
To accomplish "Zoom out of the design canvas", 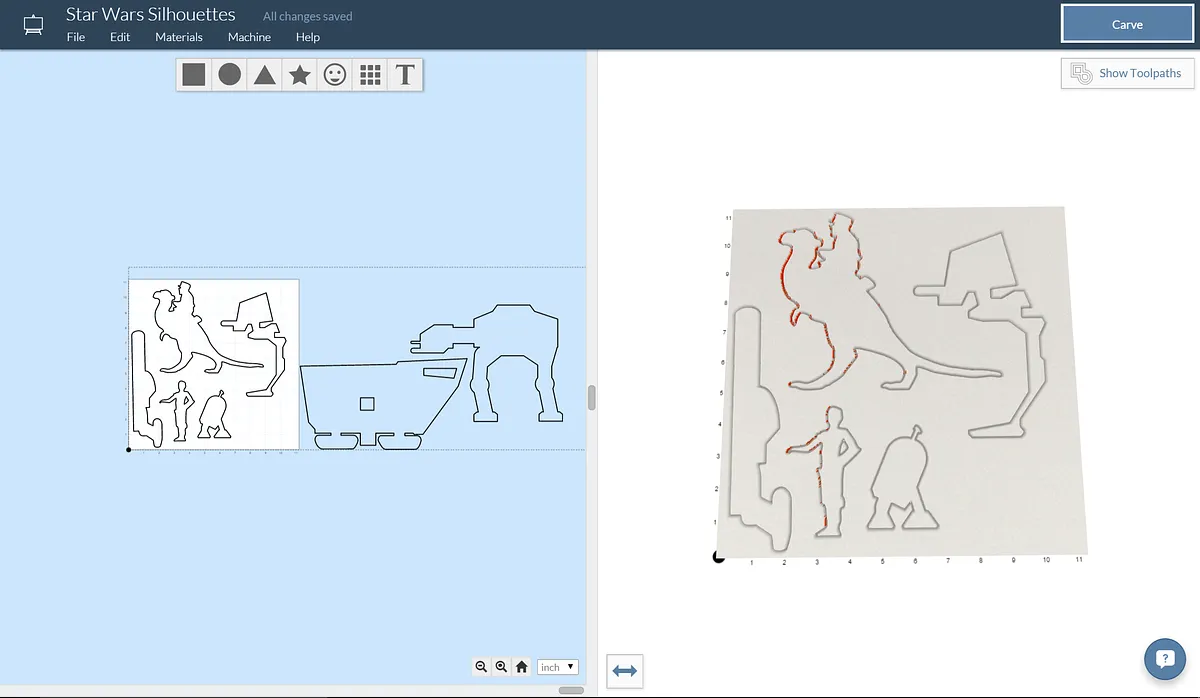I will (481, 667).
